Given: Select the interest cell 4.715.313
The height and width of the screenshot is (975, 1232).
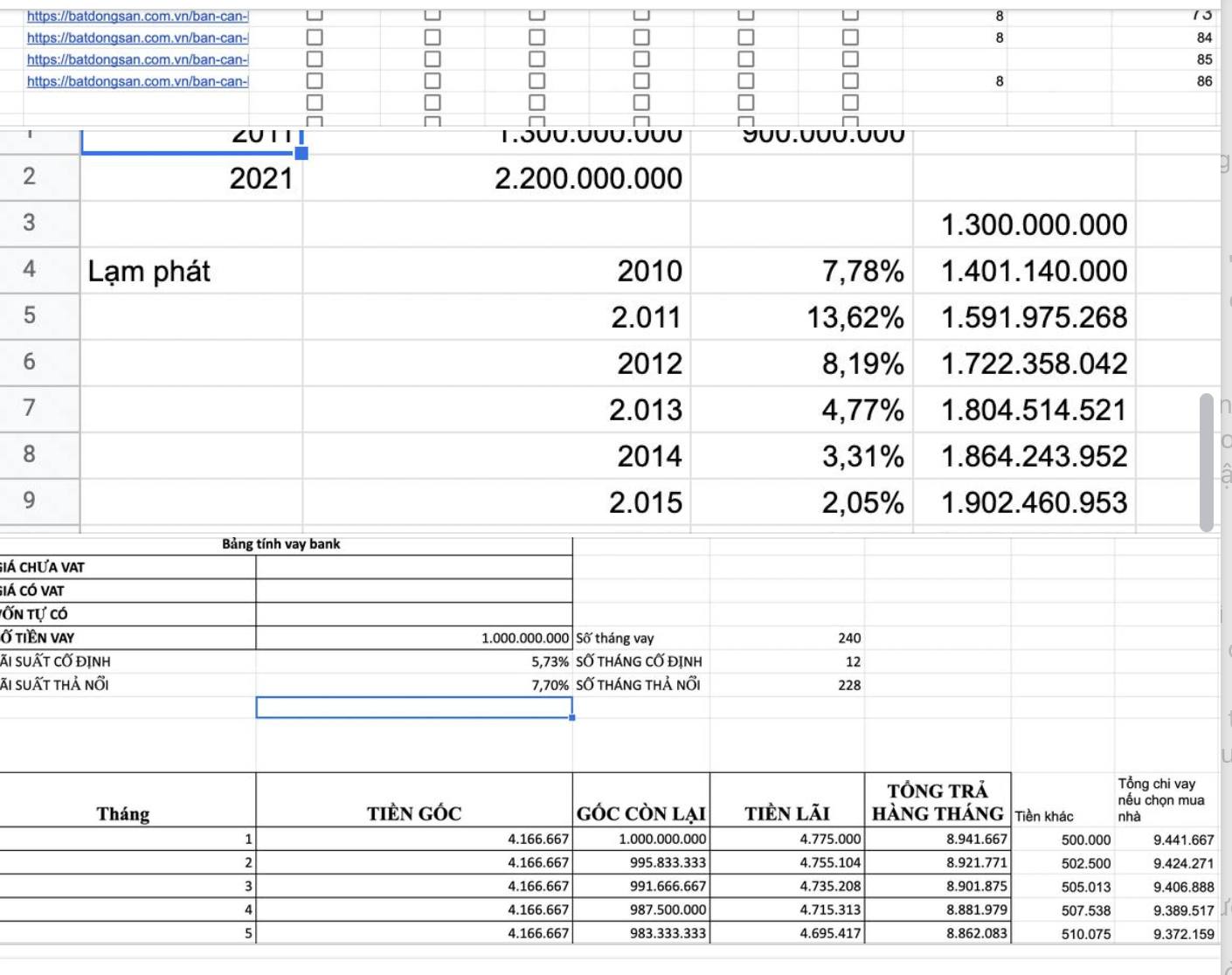Looking at the screenshot, I should pyautogui.click(x=787, y=909).
